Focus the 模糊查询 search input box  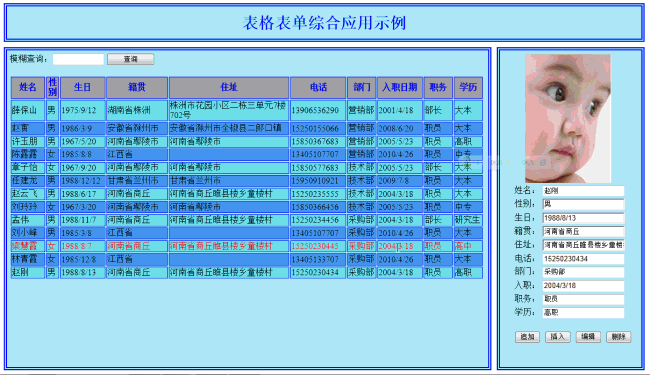(78, 59)
